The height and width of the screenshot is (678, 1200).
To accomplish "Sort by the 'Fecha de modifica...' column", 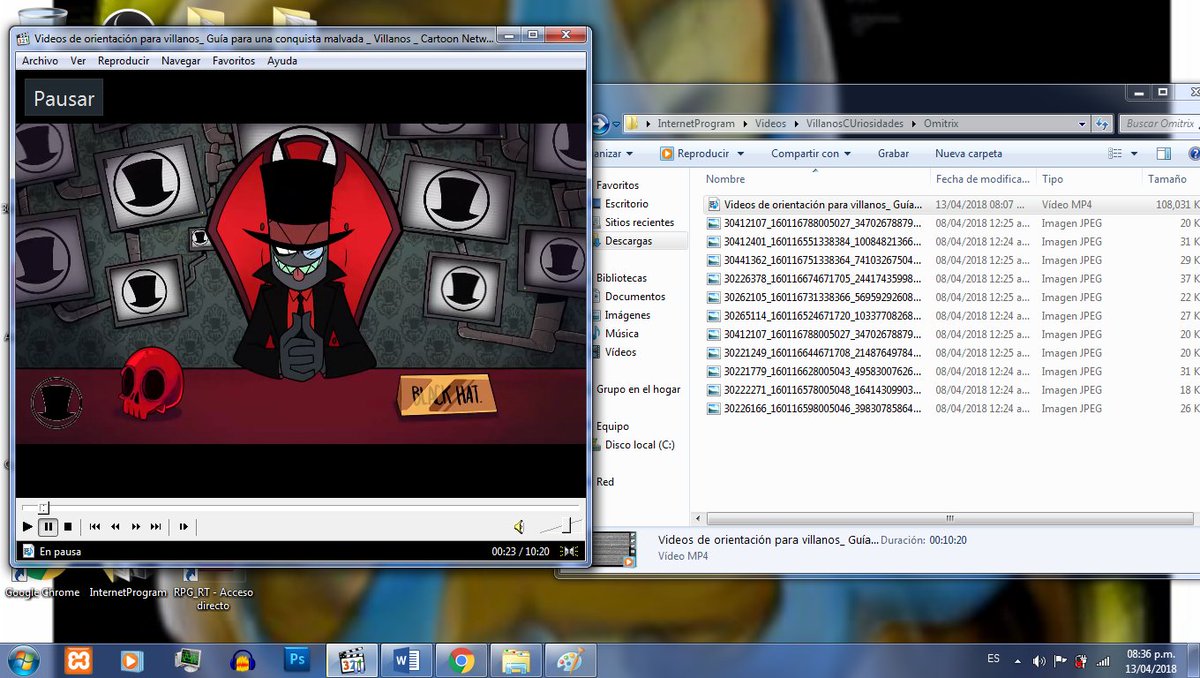I will point(982,179).
